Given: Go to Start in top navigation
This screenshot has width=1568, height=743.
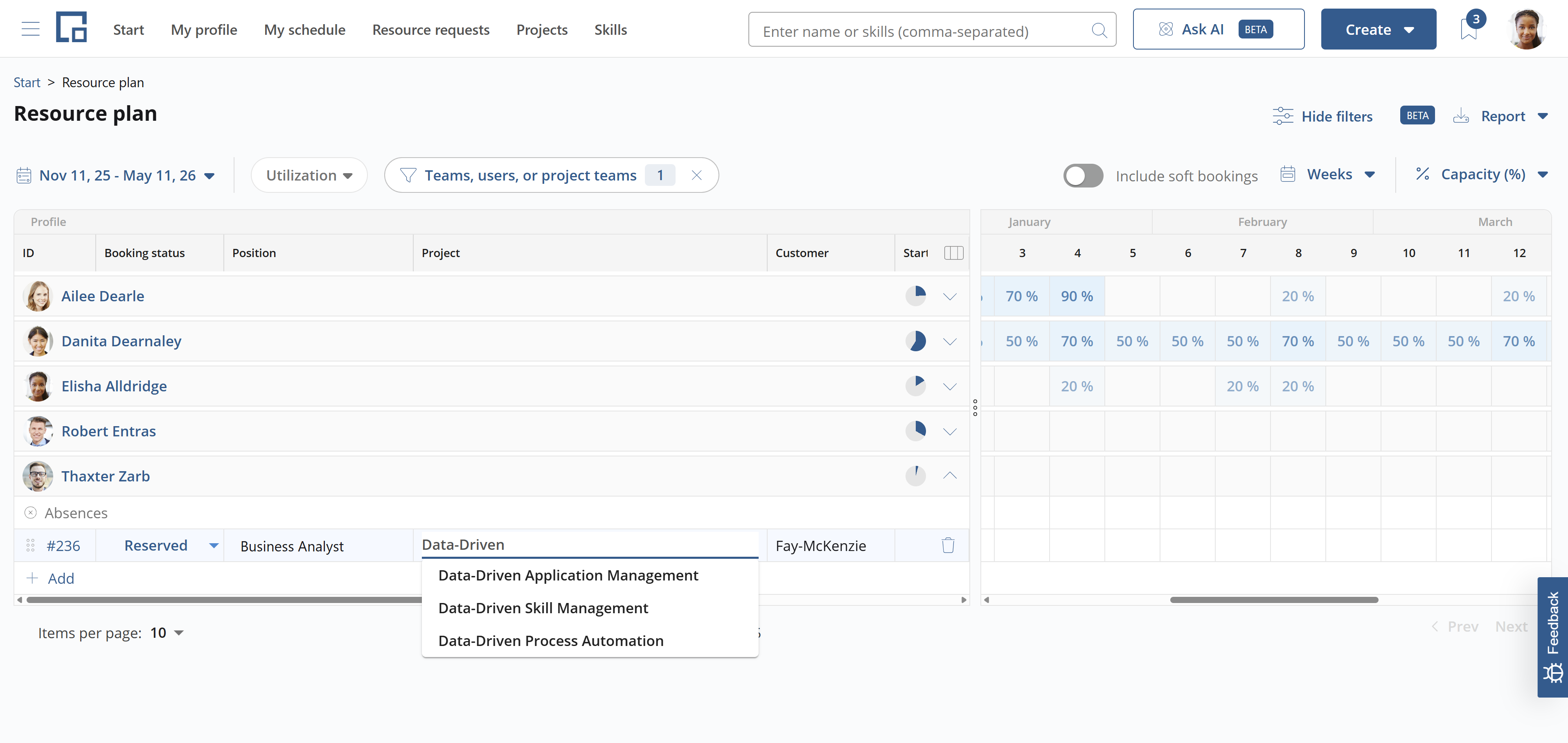Looking at the screenshot, I should (x=128, y=29).
